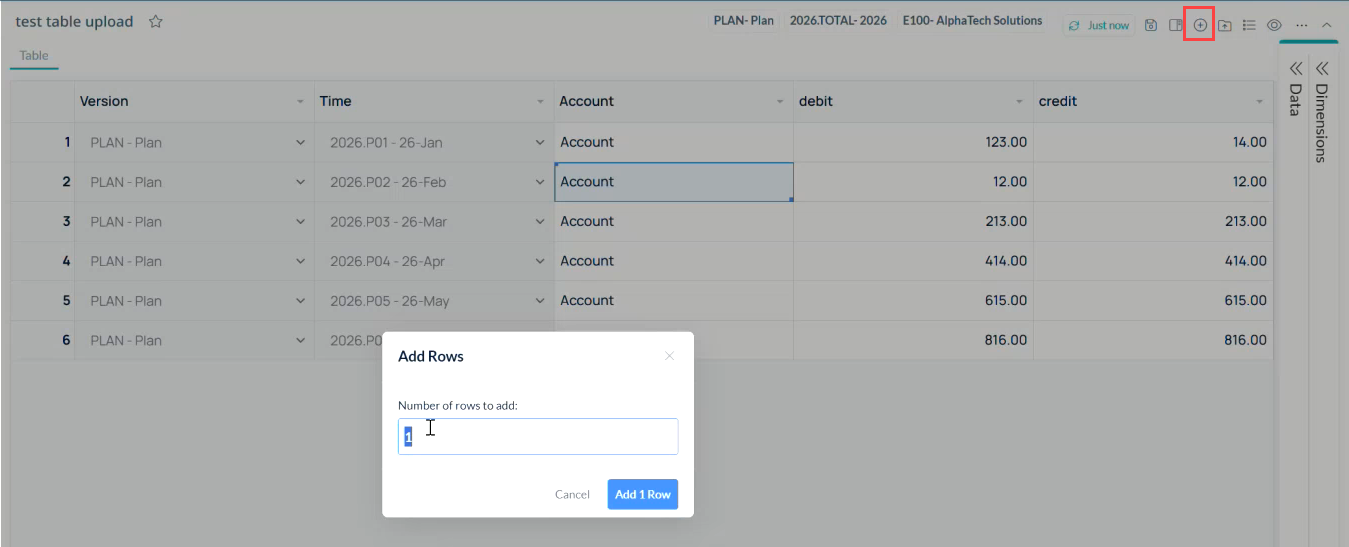Open Version dropdown in row 4
This screenshot has width=1349, height=547.
[x=301, y=261]
